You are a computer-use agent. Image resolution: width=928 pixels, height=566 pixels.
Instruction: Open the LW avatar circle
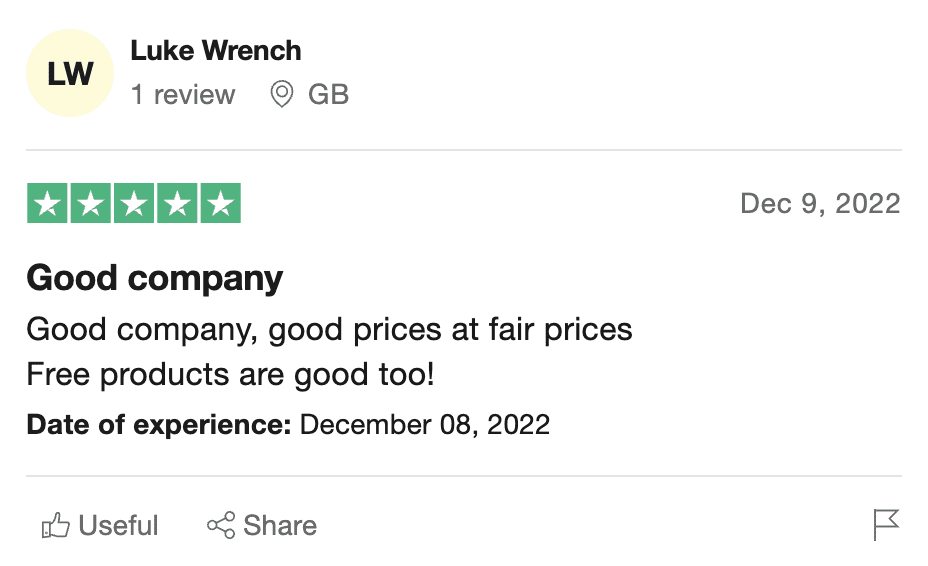coord(70,73)
